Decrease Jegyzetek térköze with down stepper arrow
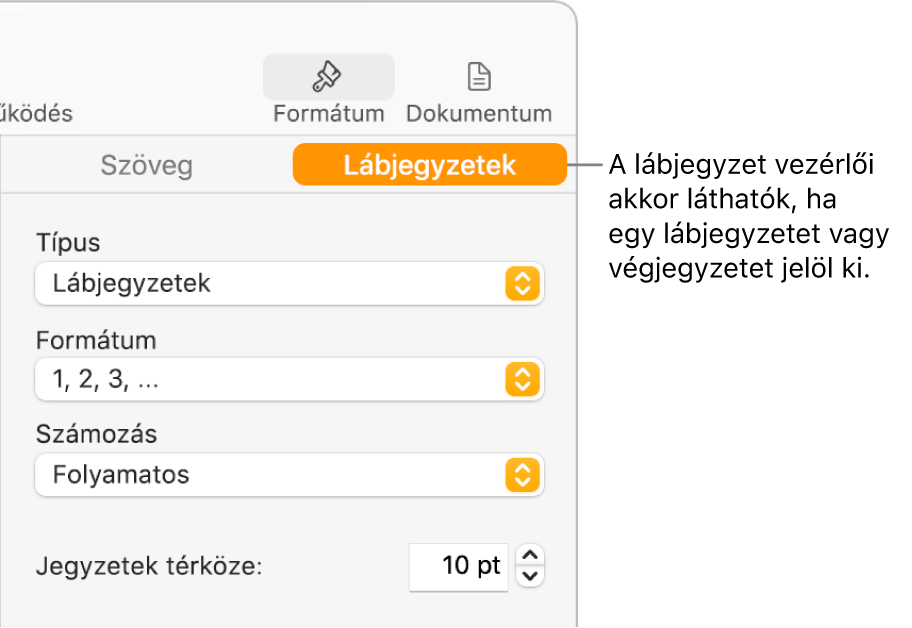Image resolution: width=912 pixels, height=628 pixels. (x=533, y=576)
